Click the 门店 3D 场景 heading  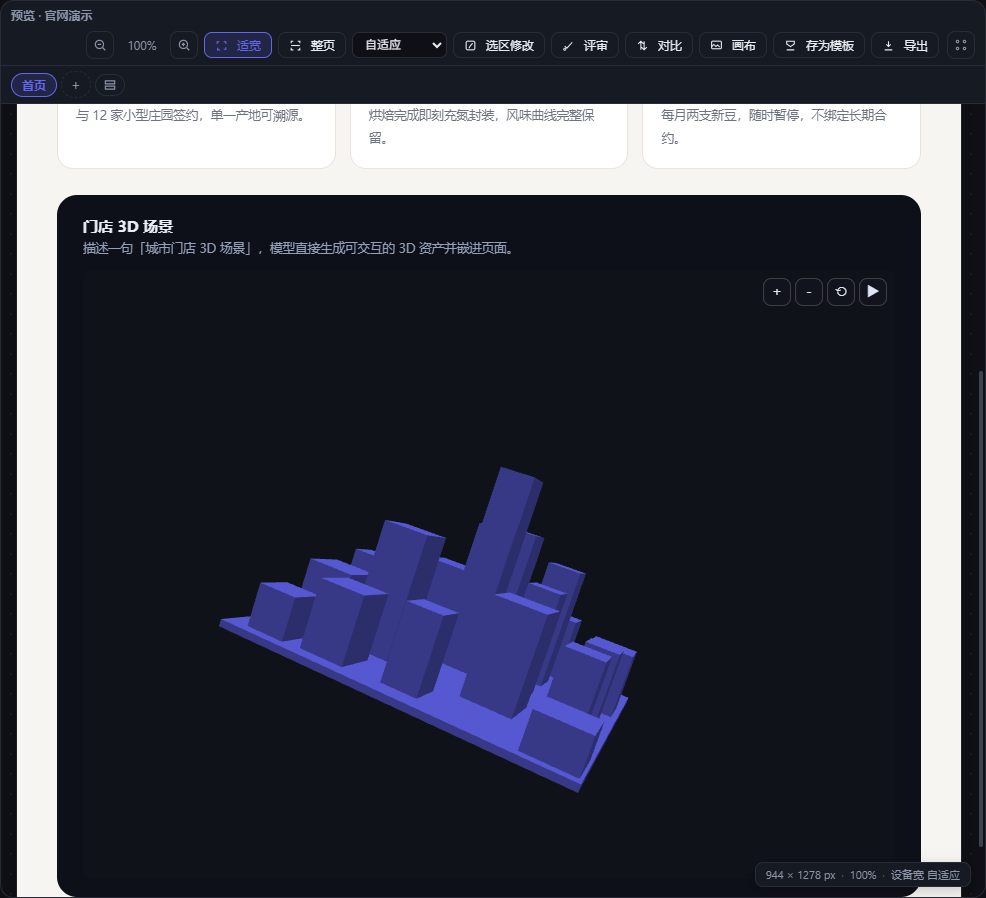128,226
